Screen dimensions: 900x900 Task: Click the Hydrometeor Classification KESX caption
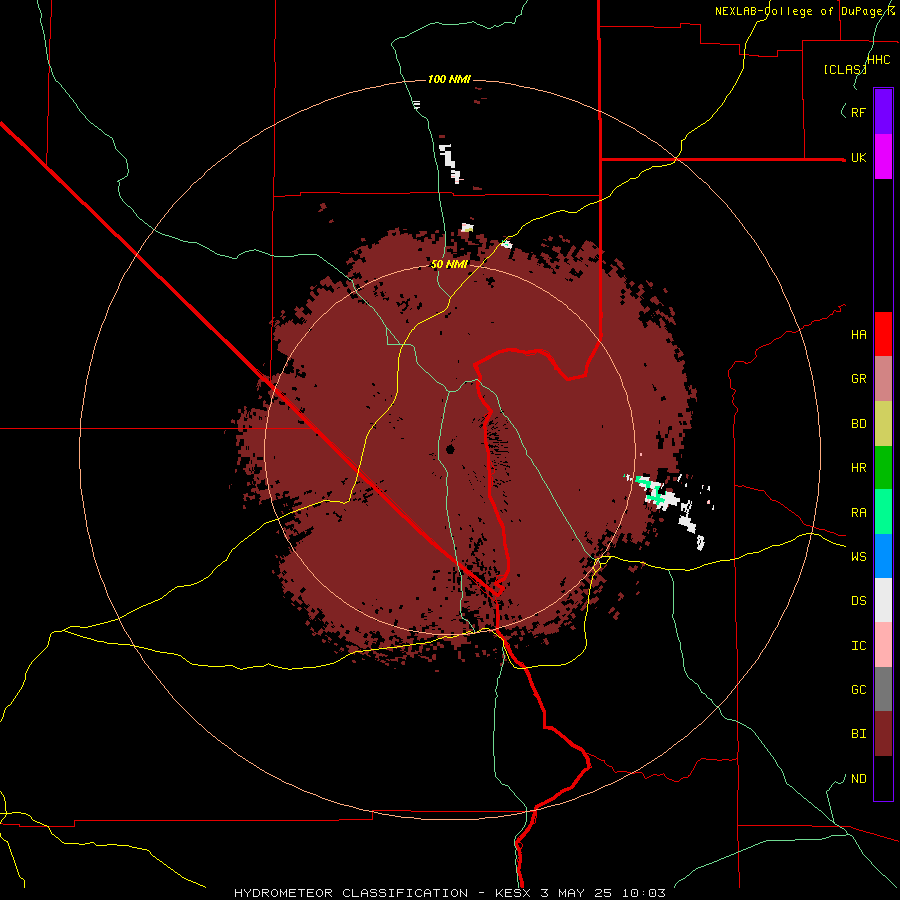pyautogui.click(x=449, y=893)
